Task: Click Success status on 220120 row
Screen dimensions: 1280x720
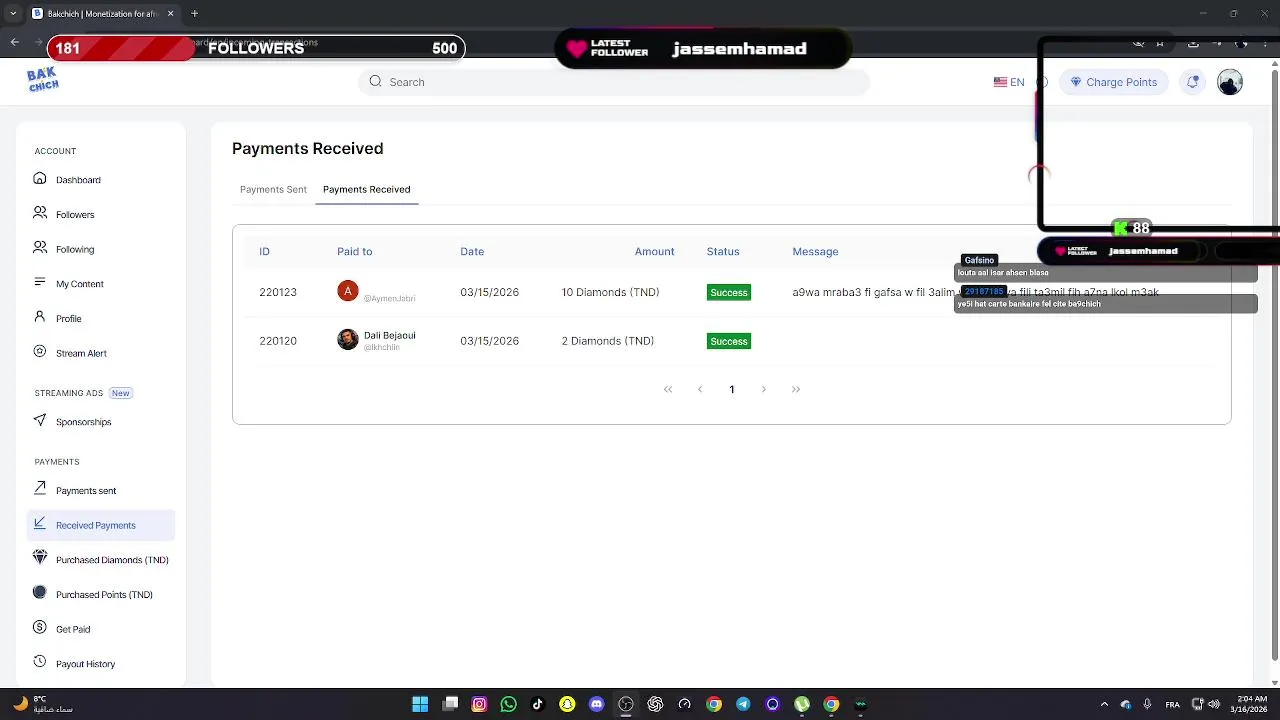Action: (729, 341)
